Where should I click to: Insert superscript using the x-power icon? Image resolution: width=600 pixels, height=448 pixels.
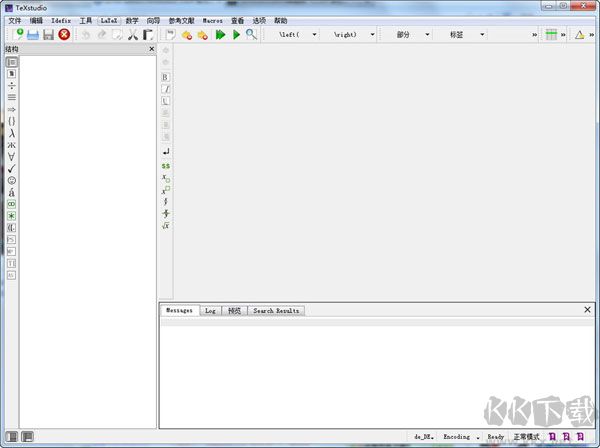pyautogui.click(x=166, y=190)
